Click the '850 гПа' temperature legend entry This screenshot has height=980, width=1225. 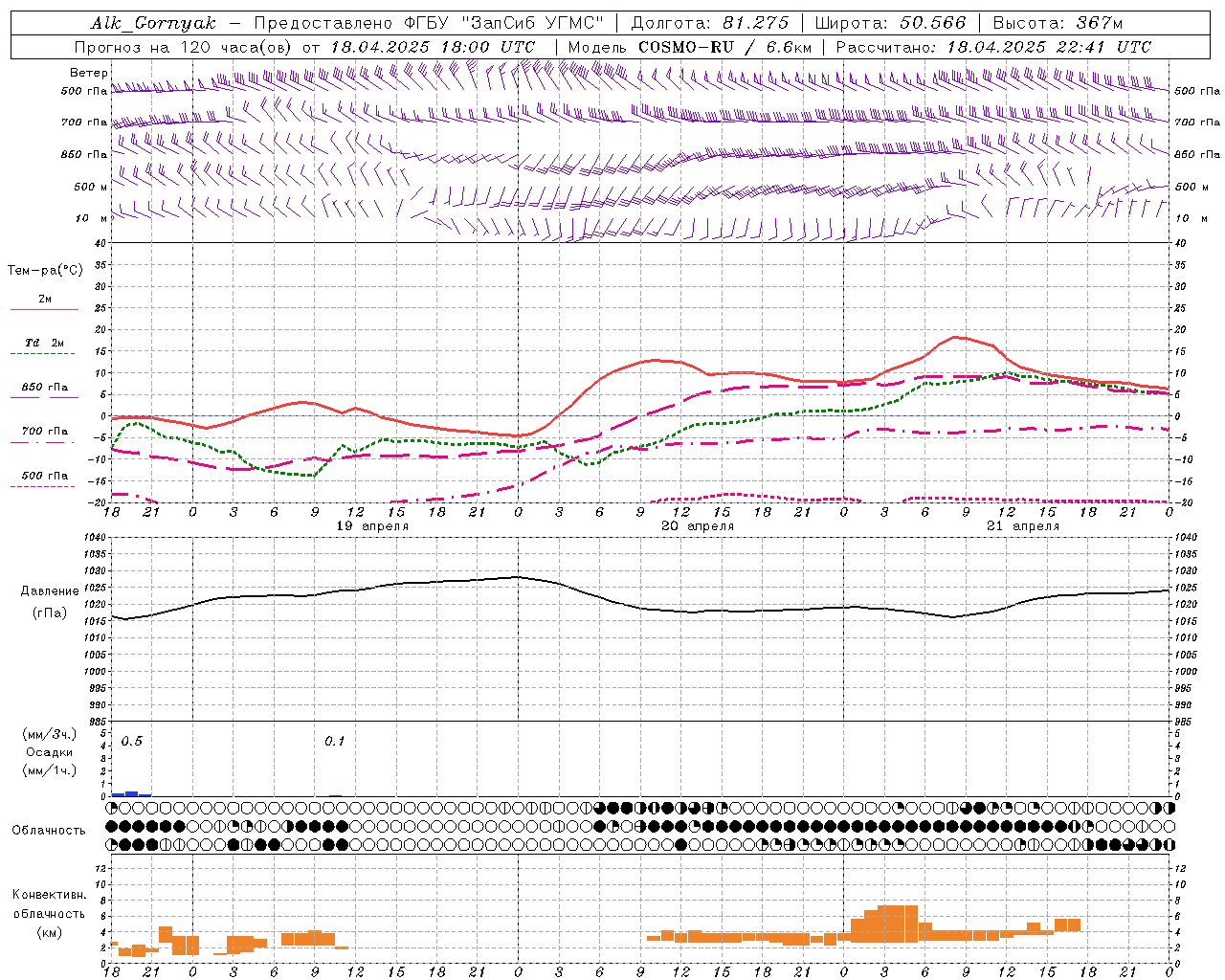click(45, 388)
